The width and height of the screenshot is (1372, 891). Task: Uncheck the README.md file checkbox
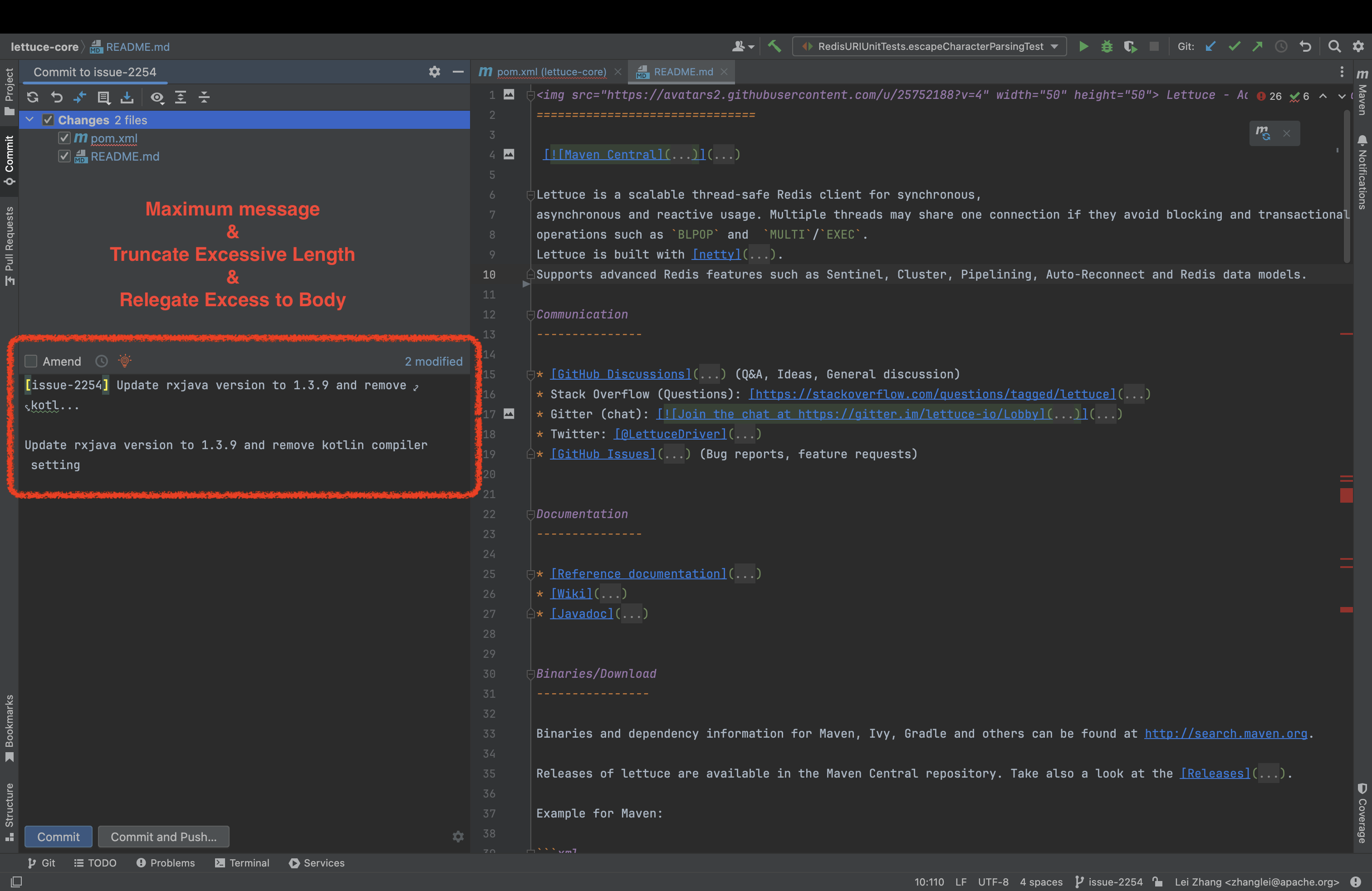[x=64, y=156]
